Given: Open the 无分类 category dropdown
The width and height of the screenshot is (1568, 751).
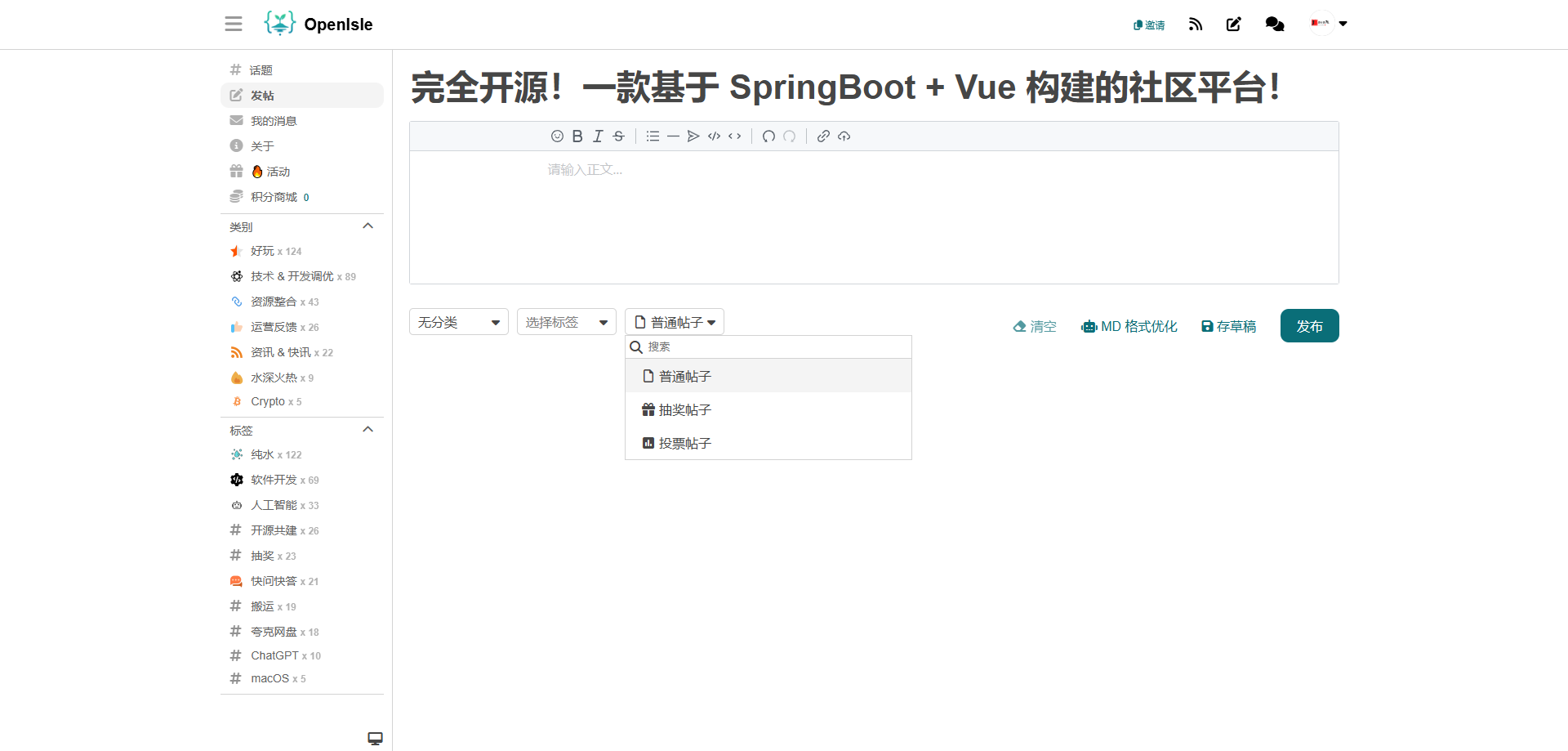Looking at the screenshot, I should [458, 322].
